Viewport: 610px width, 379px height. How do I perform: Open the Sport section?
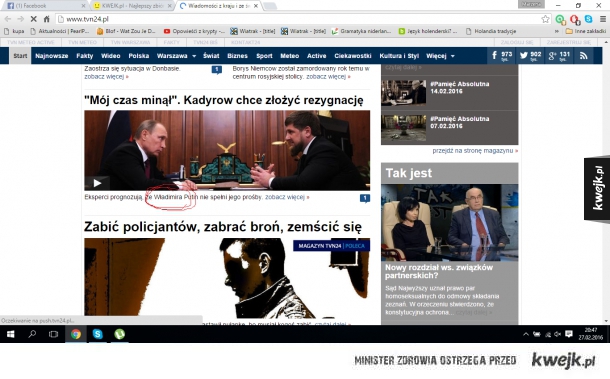point(264,56)
